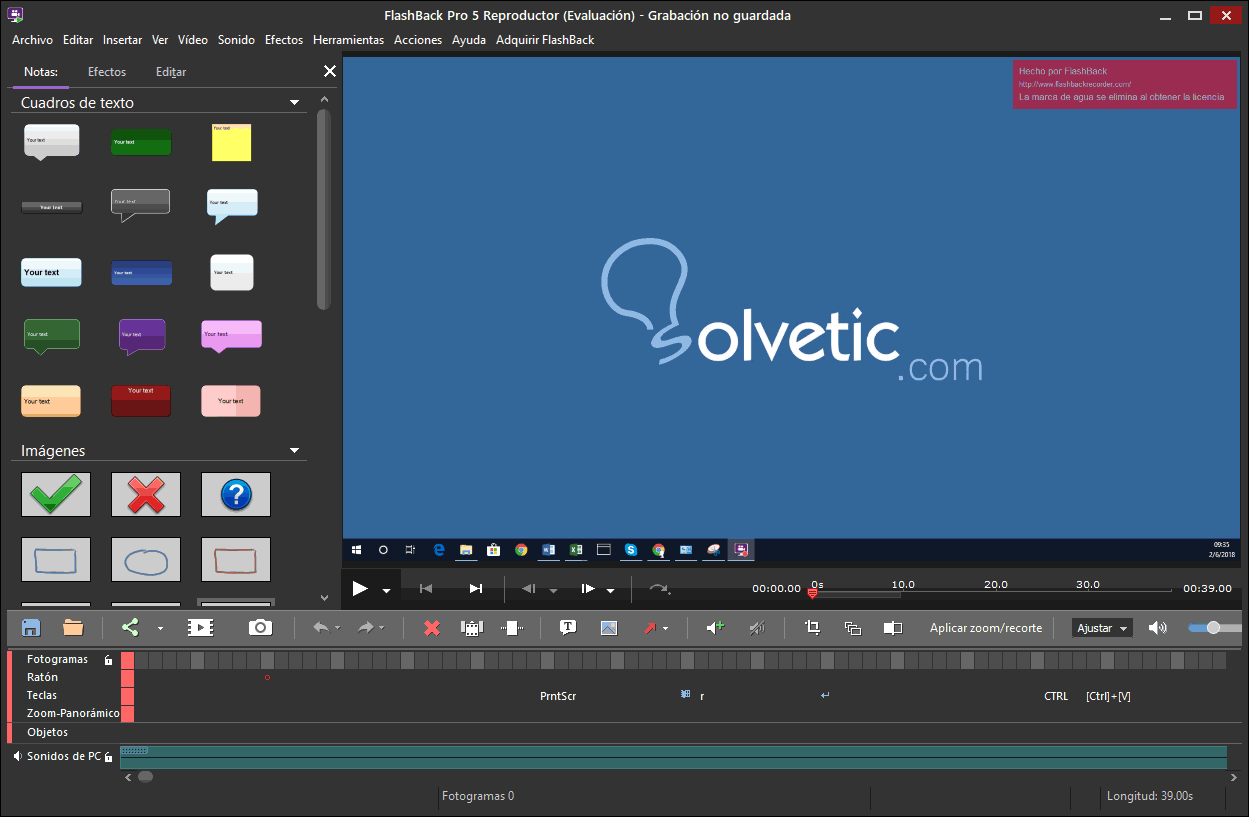The height and width of the screenshot is (817, 1249).
Task: Select the Zoom-Panorámico track label
Action: click(x=73, y=714)
